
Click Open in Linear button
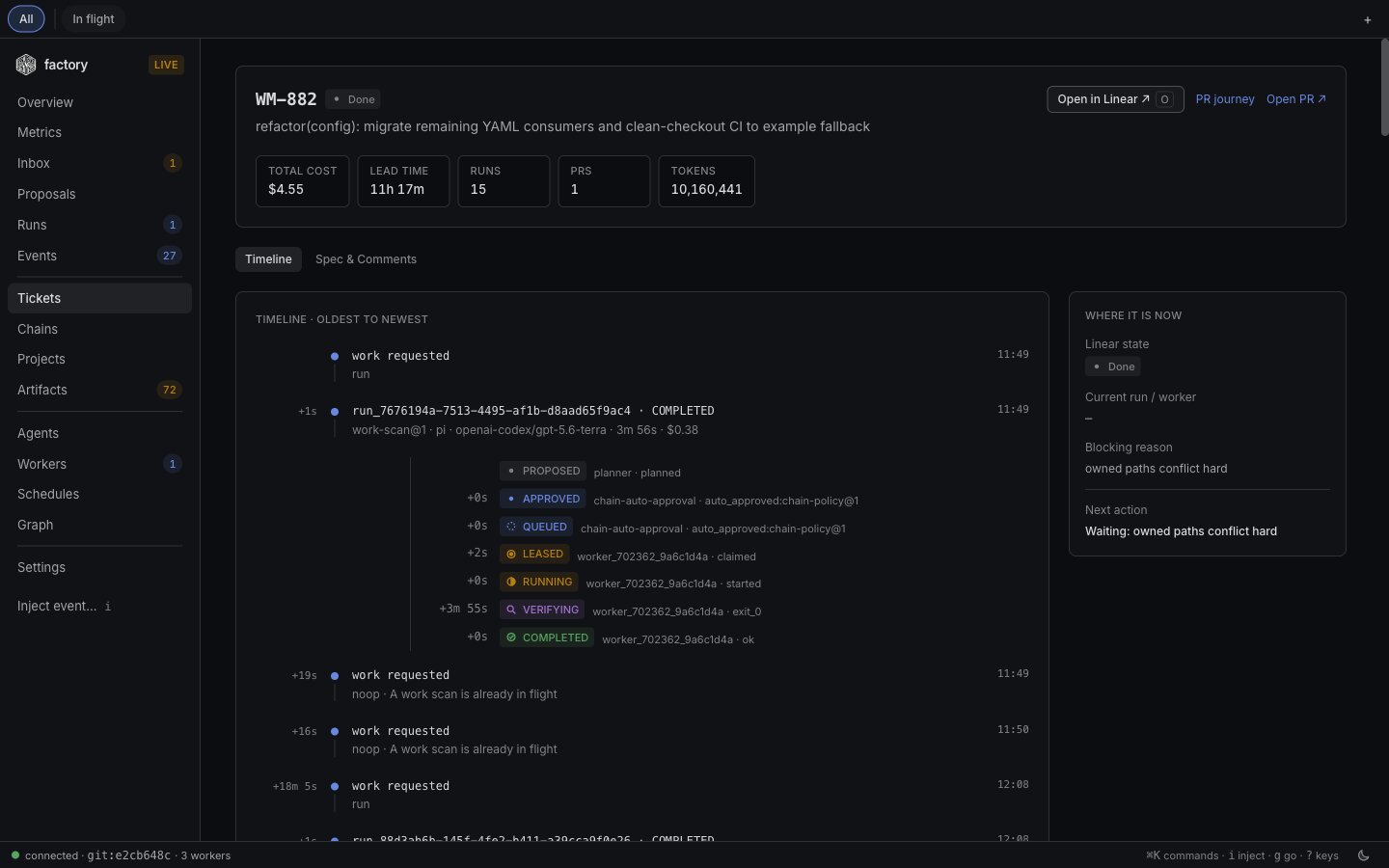pyautogui.click(x=1115, y=99)
